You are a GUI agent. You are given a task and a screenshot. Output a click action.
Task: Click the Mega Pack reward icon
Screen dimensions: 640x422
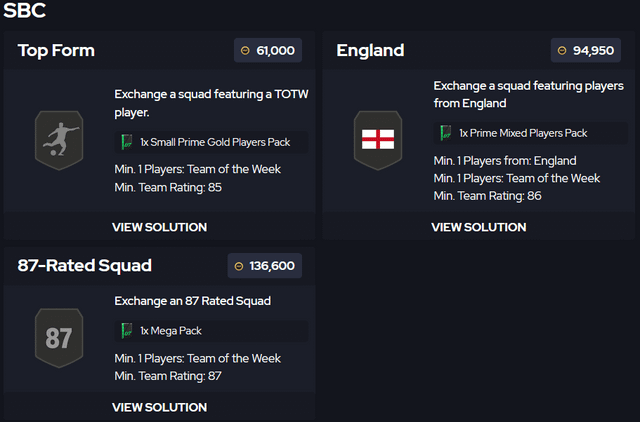[126, 330]
